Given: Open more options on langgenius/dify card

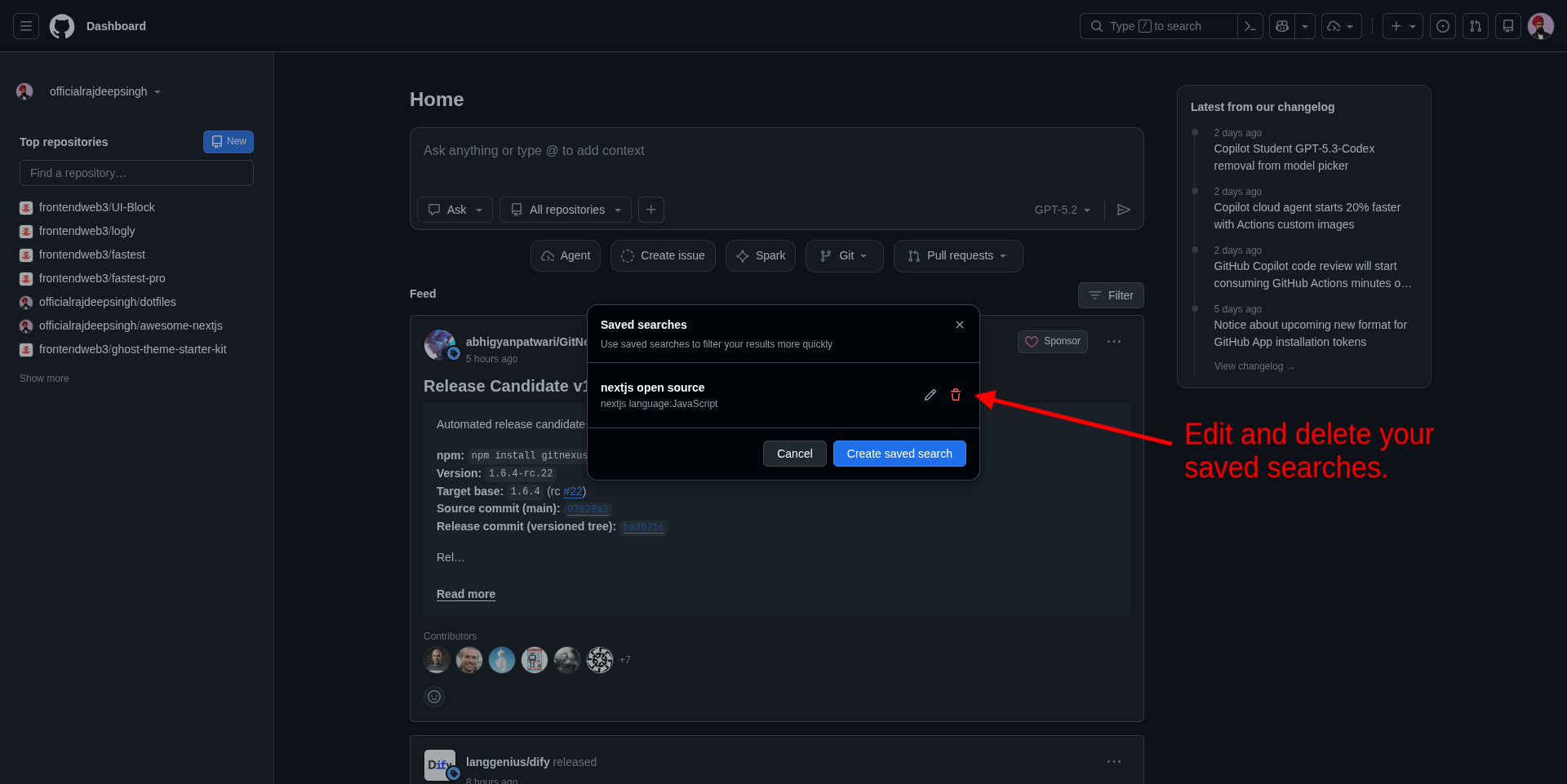Looking at the screenshot, I should (1114, 761).
